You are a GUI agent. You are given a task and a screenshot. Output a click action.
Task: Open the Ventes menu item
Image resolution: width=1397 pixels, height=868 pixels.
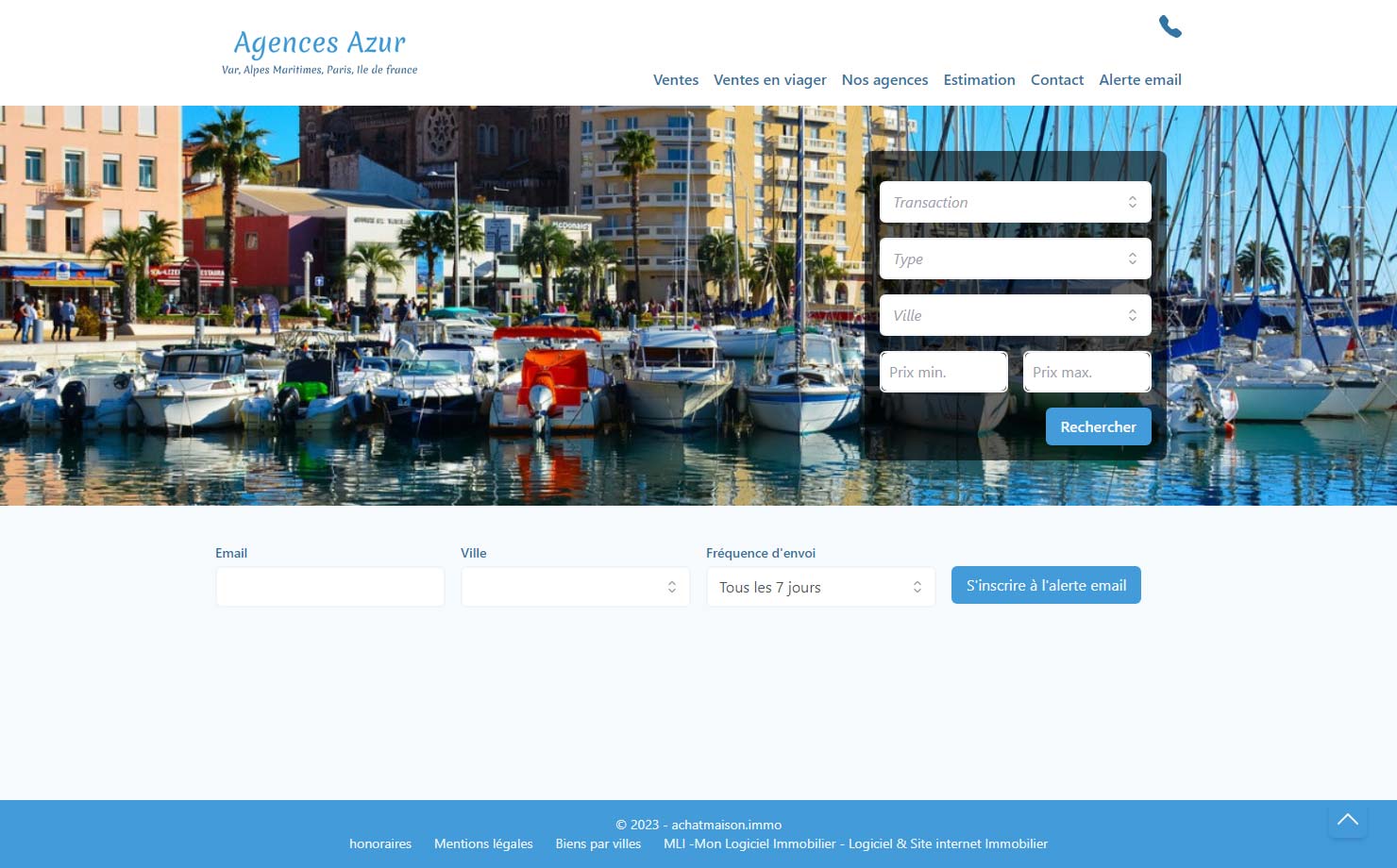click(x=676, y=80)
